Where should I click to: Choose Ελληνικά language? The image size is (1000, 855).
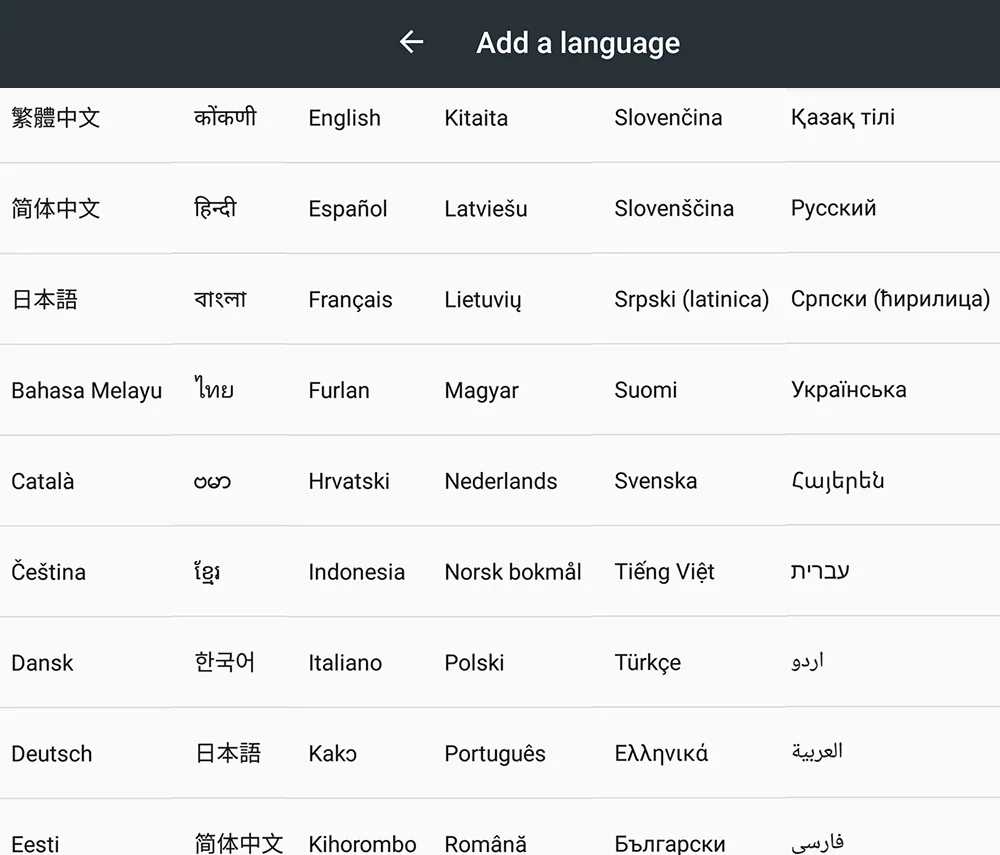coord(661,754)
